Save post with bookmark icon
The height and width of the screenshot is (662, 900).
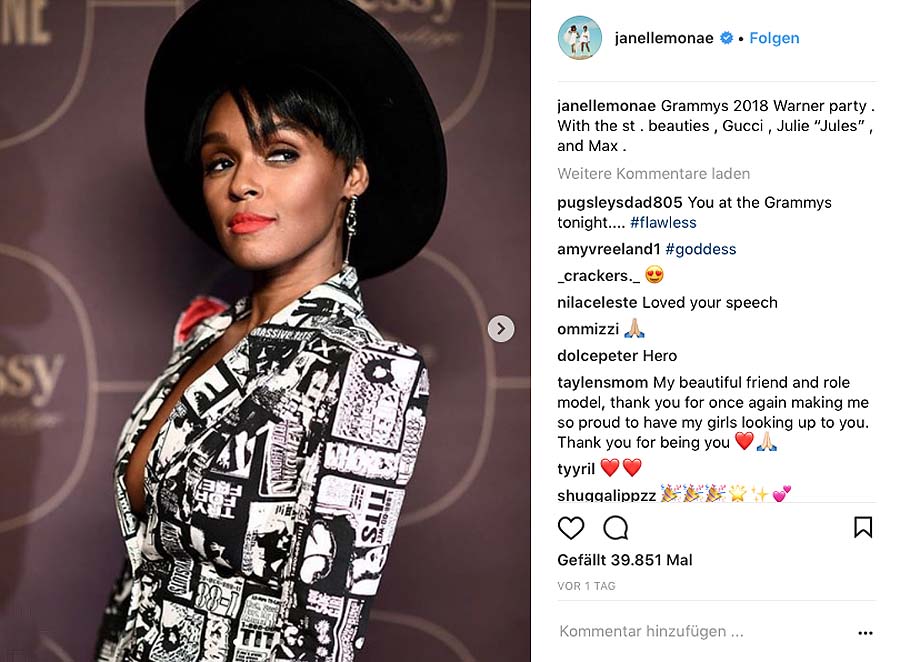point(863,527)
